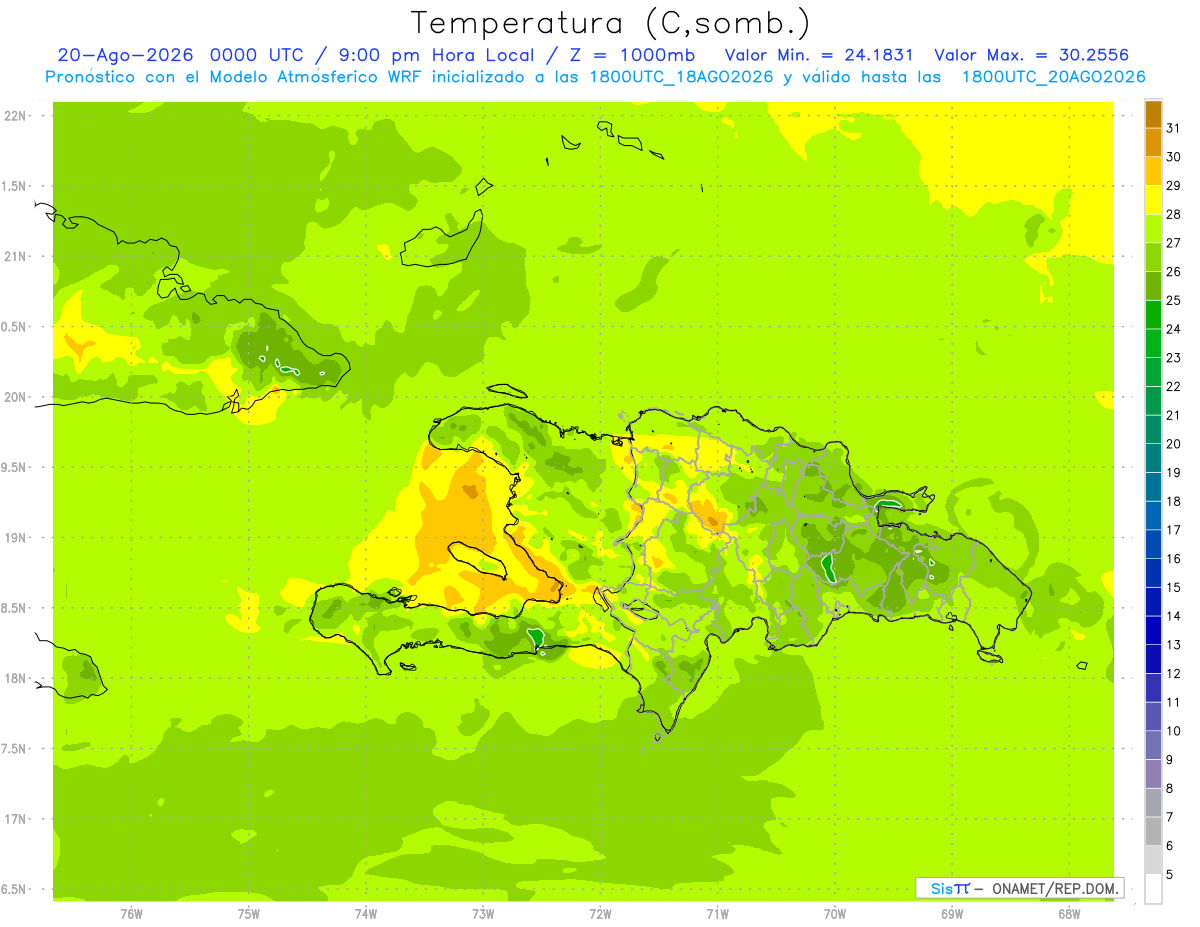
Task: Click the date "20-Ago-2026 0000 UTC"
Action: (180, 55)
